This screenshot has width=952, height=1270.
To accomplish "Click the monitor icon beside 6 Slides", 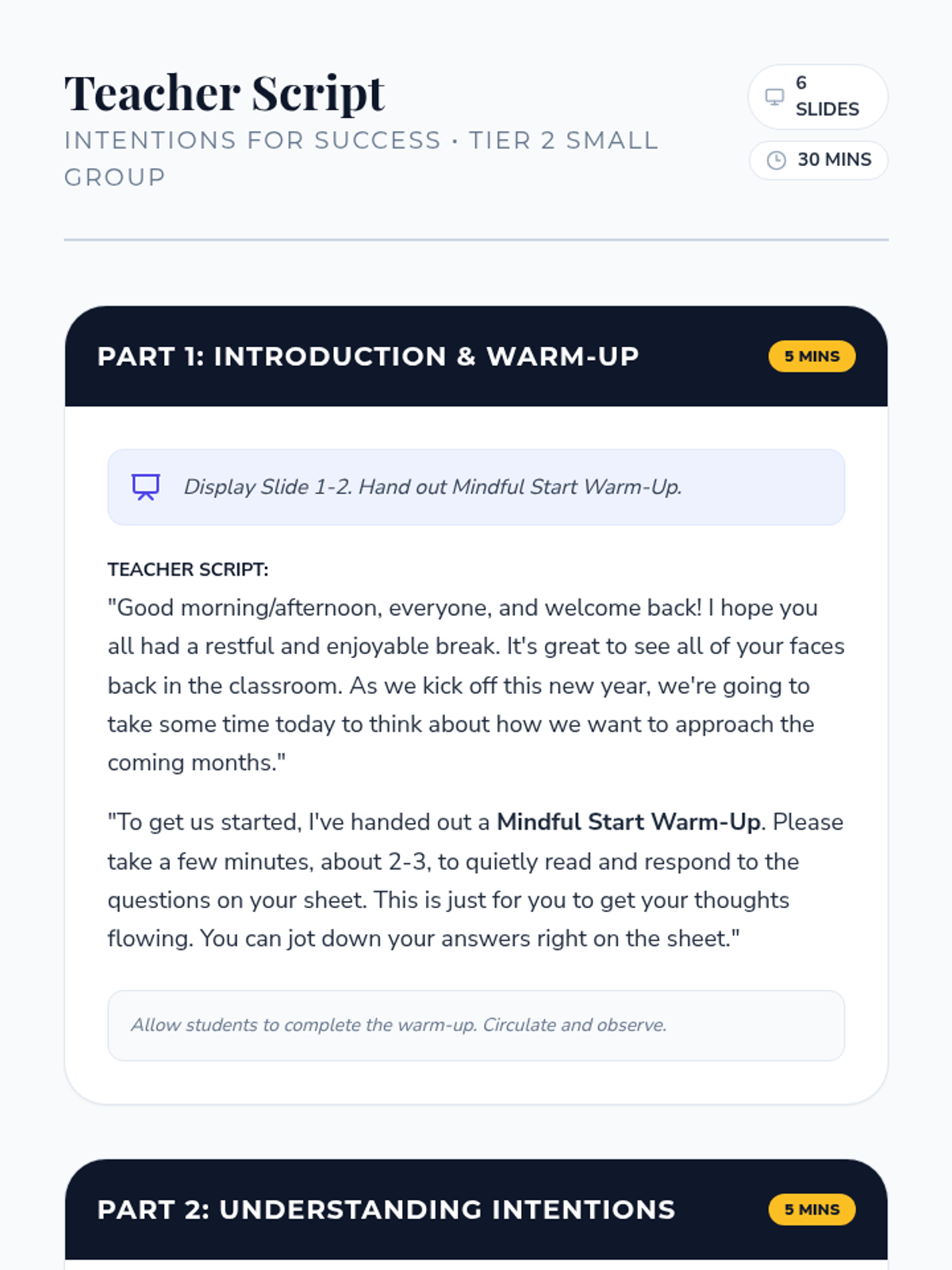I will point(774,97).
